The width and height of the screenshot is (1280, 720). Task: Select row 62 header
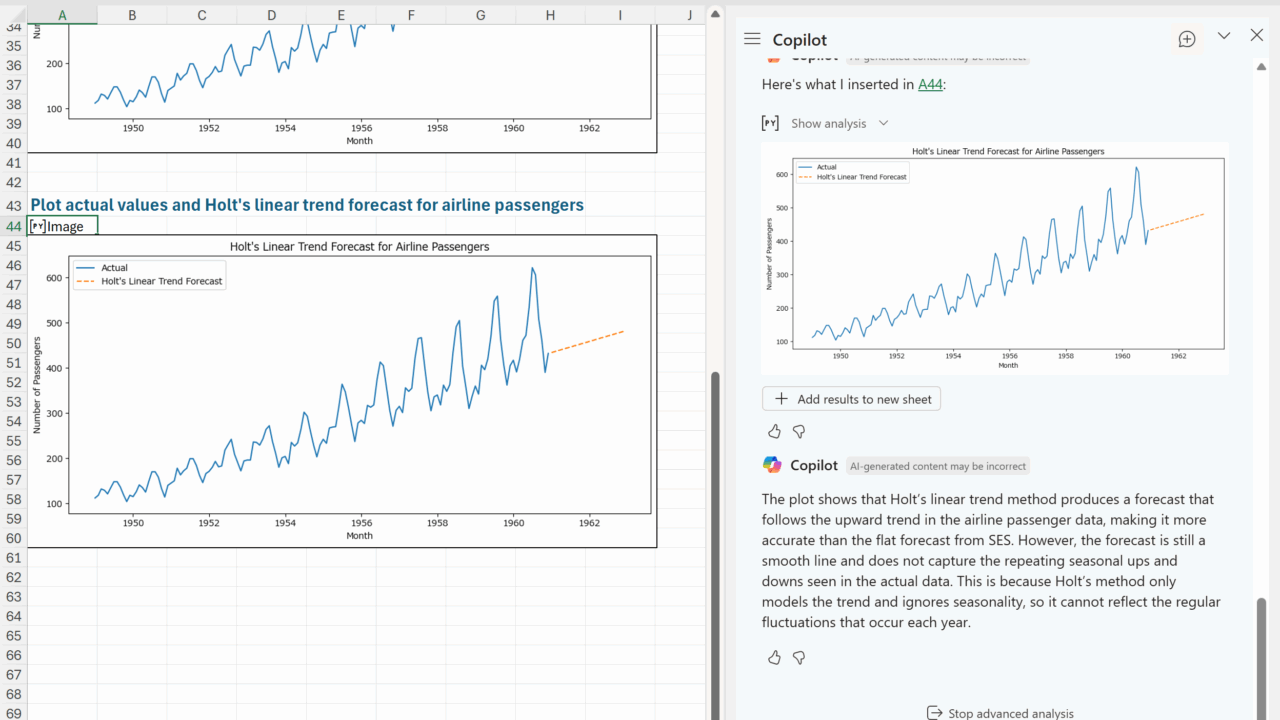pyautogui.click(x=13, y=577)
